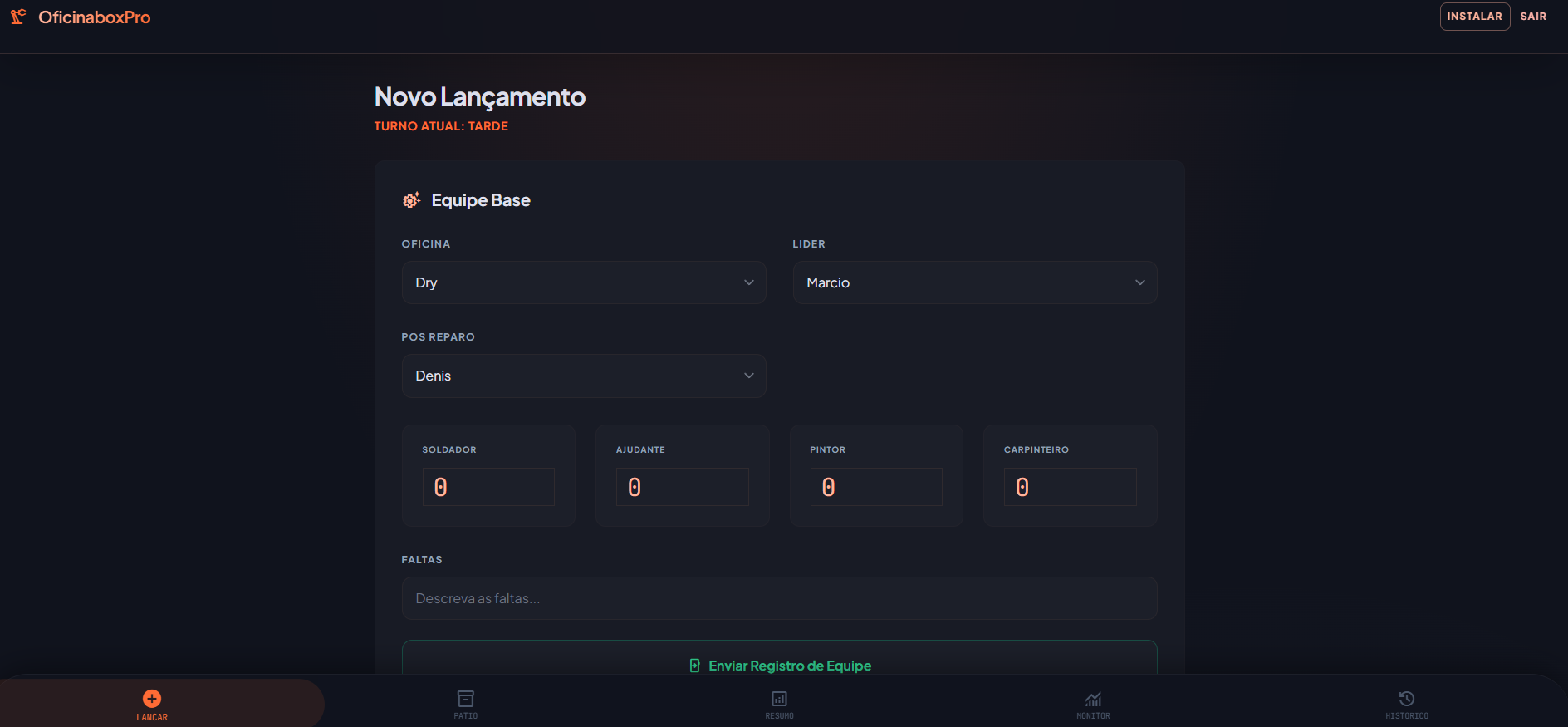The width and height of the screenshot is (1568, 727).
Task: Focus the Ajudante count field
Action: click(x=683, y=487)
